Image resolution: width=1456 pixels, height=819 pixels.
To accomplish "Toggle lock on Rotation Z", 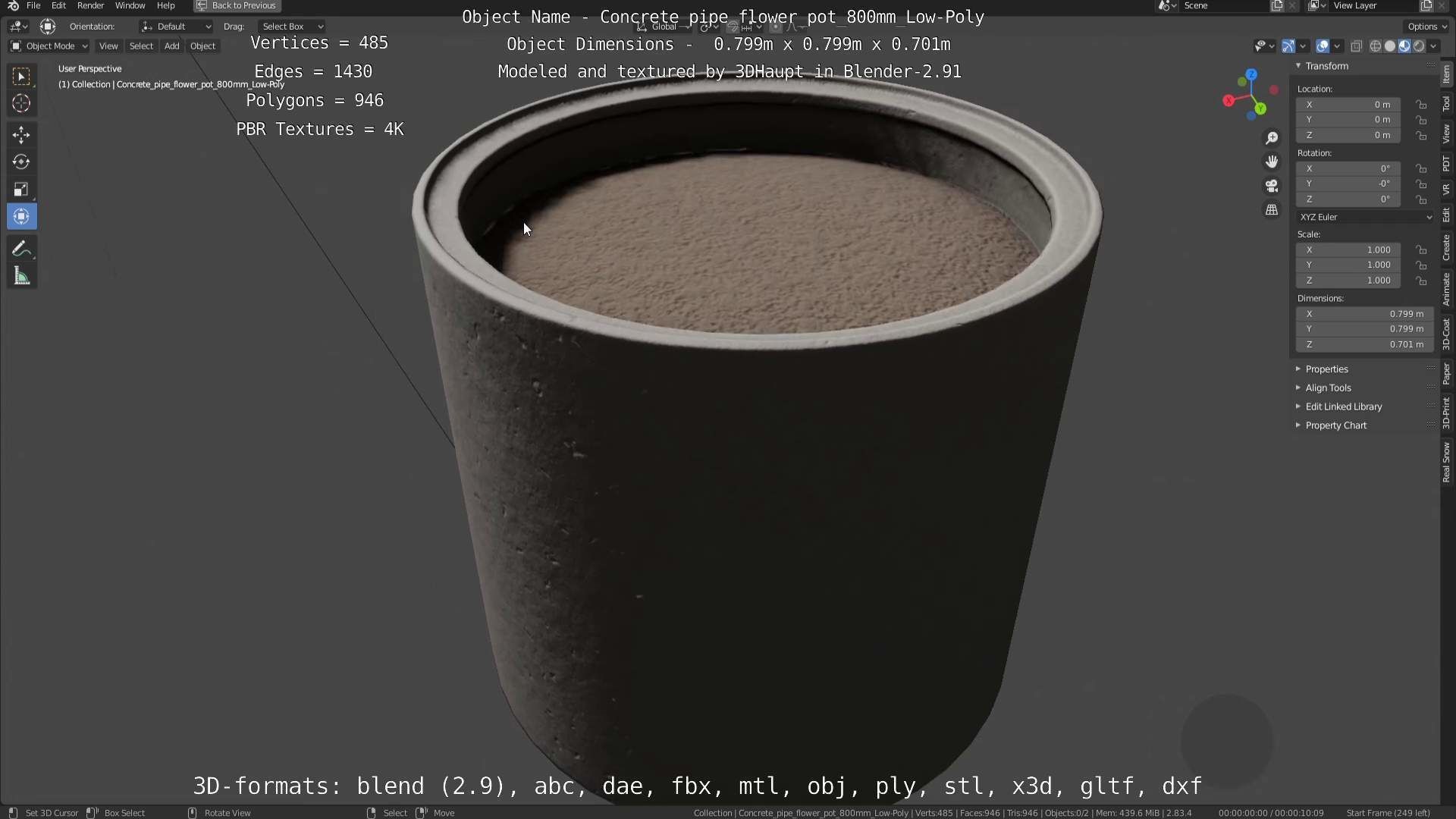I will click(x=1421, y=199).
